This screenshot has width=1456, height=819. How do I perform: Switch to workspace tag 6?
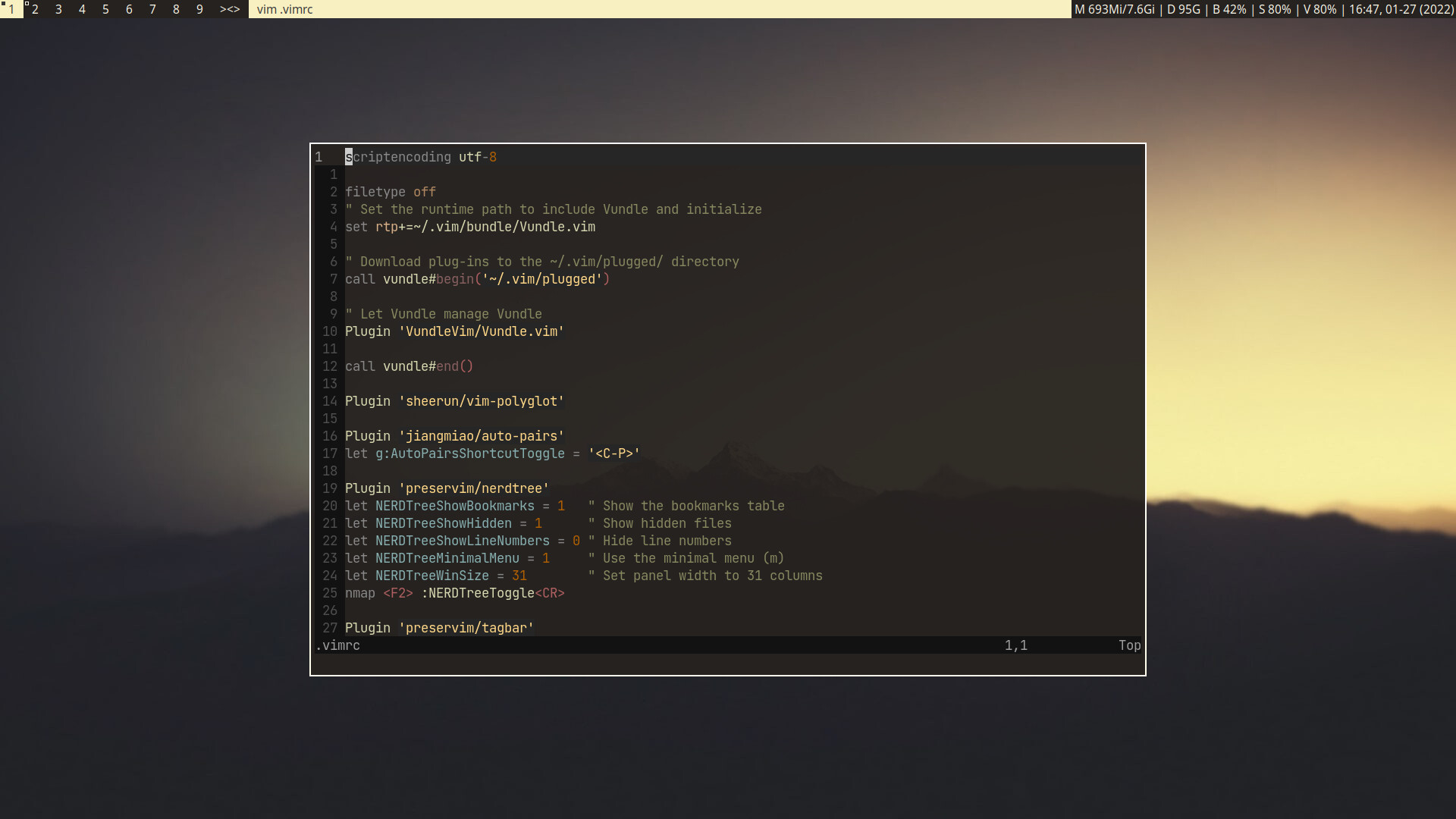click(129, 9)
